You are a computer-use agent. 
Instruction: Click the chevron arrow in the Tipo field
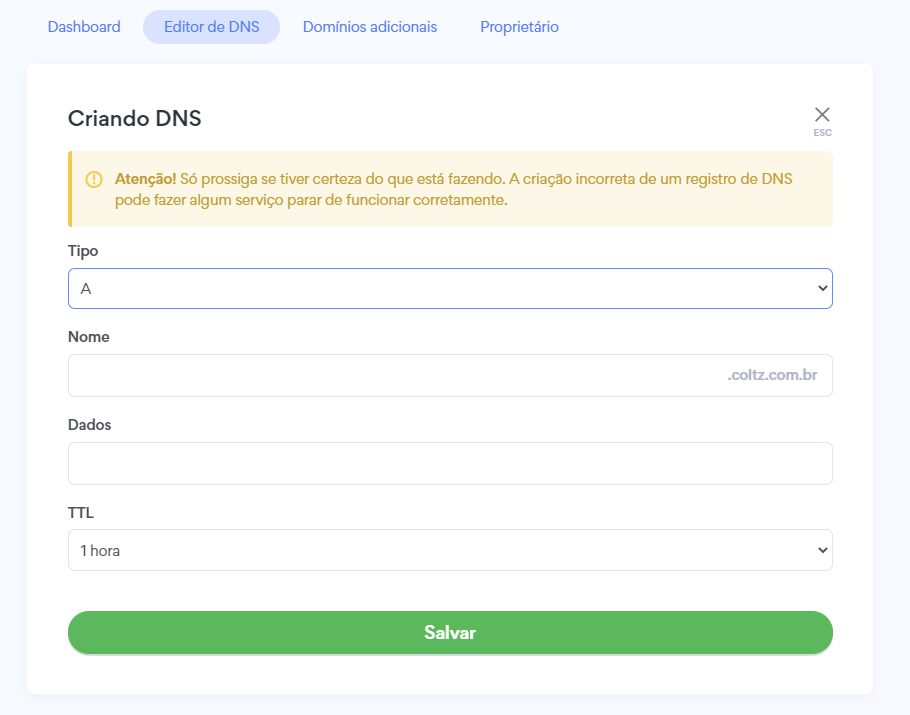pos(822,288)
